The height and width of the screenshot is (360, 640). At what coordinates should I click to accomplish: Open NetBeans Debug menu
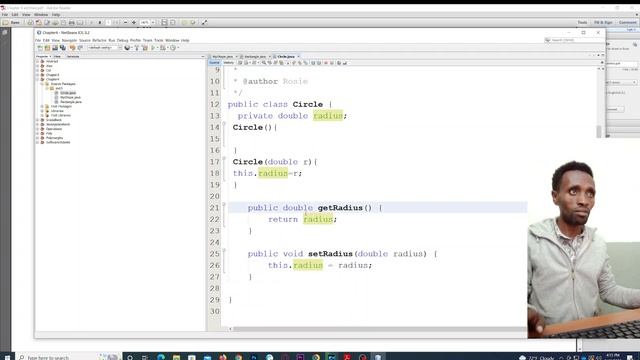[x=122, y=40]
